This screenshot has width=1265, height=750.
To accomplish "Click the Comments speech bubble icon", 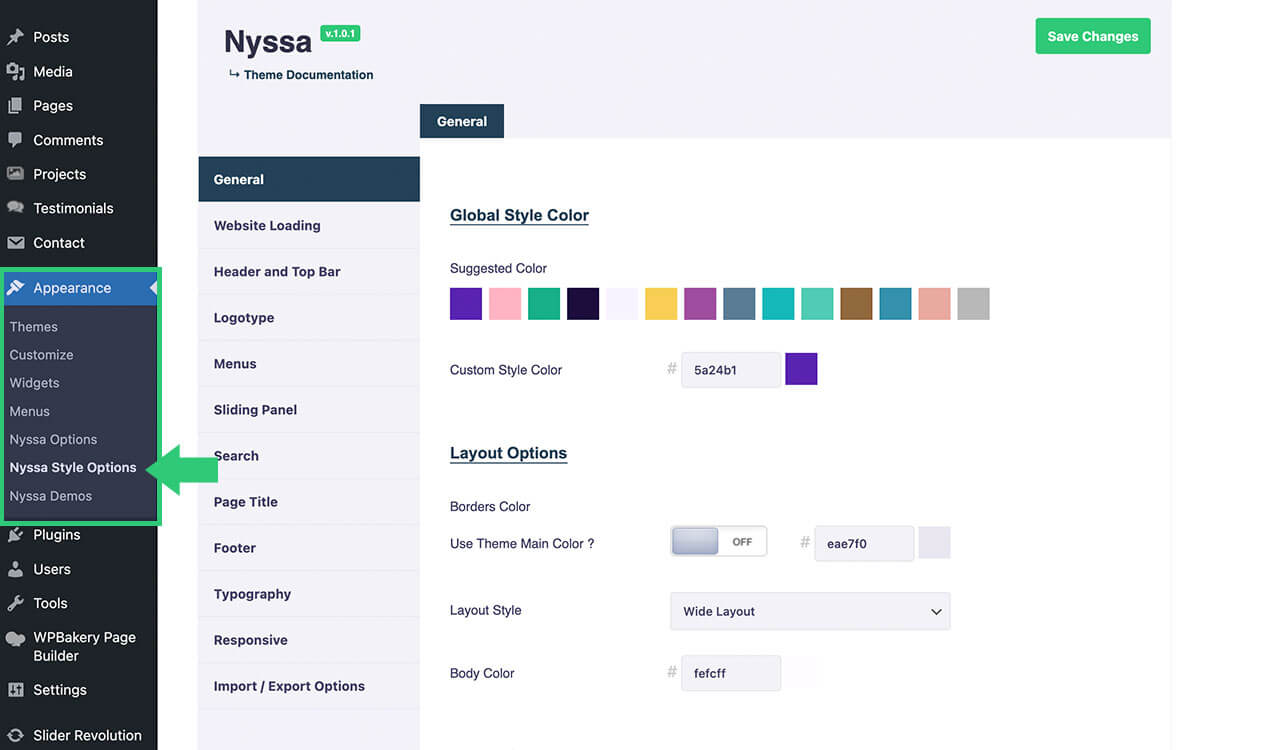I will click(15, 140).
